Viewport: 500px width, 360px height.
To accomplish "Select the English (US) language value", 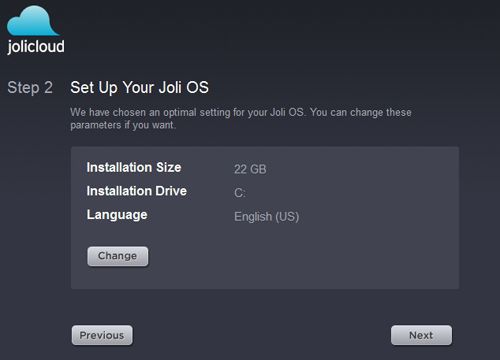I will pos(266,217).
